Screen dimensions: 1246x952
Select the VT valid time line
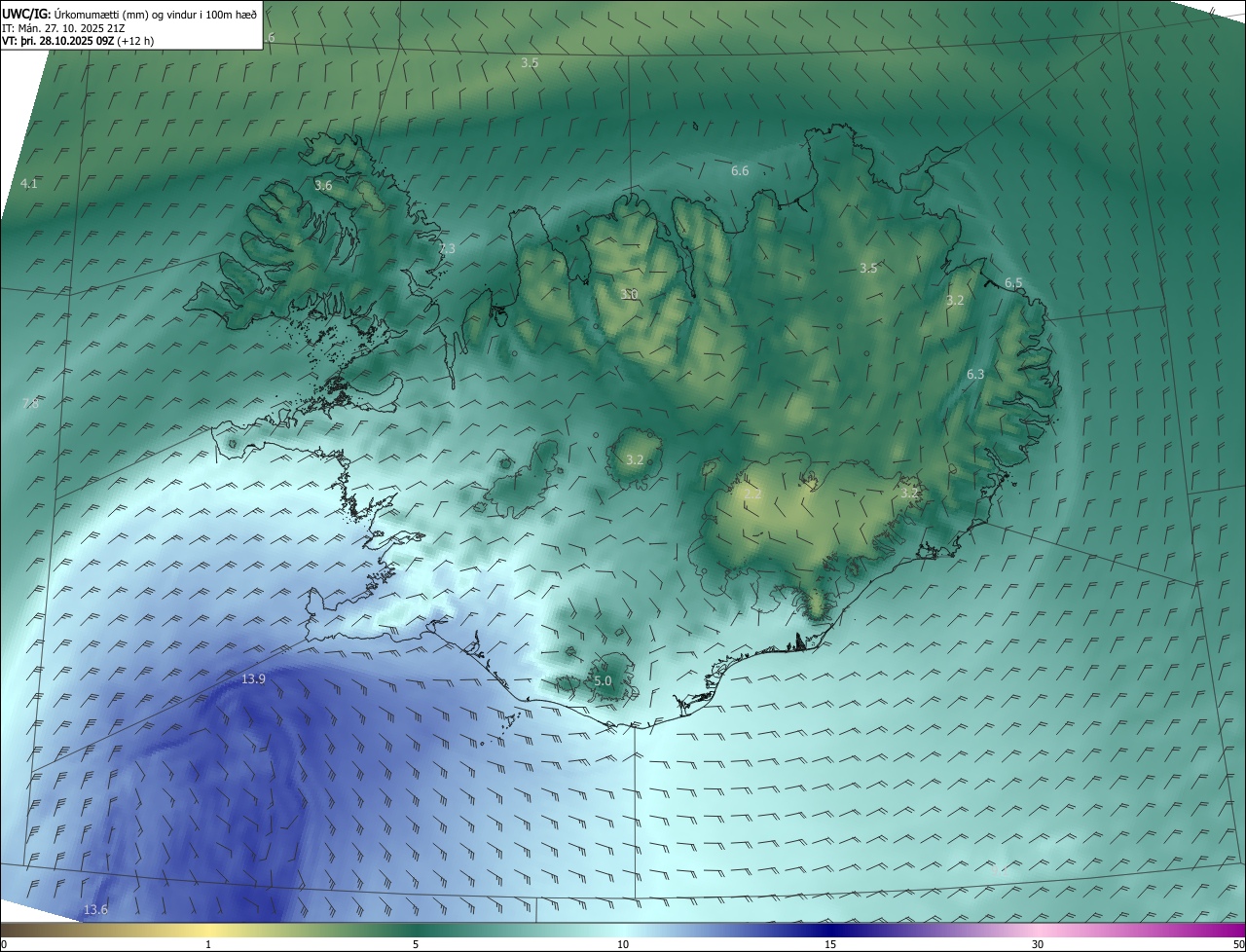[x=78, y=42]
